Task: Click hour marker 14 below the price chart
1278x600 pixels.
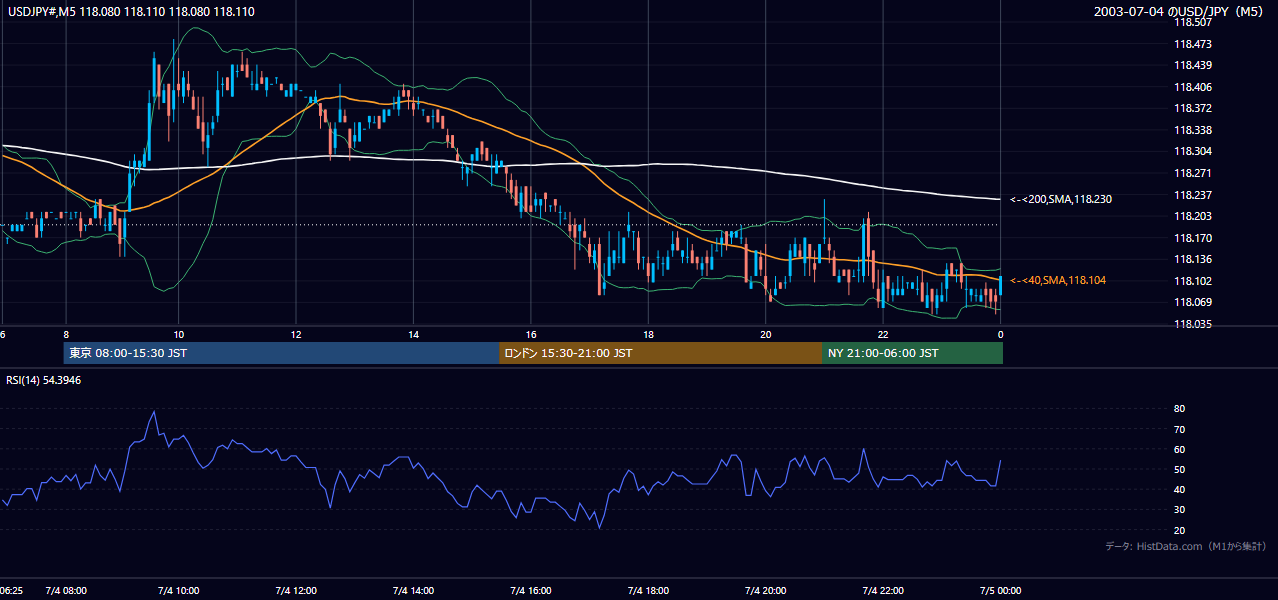Action: click(413, 334)
